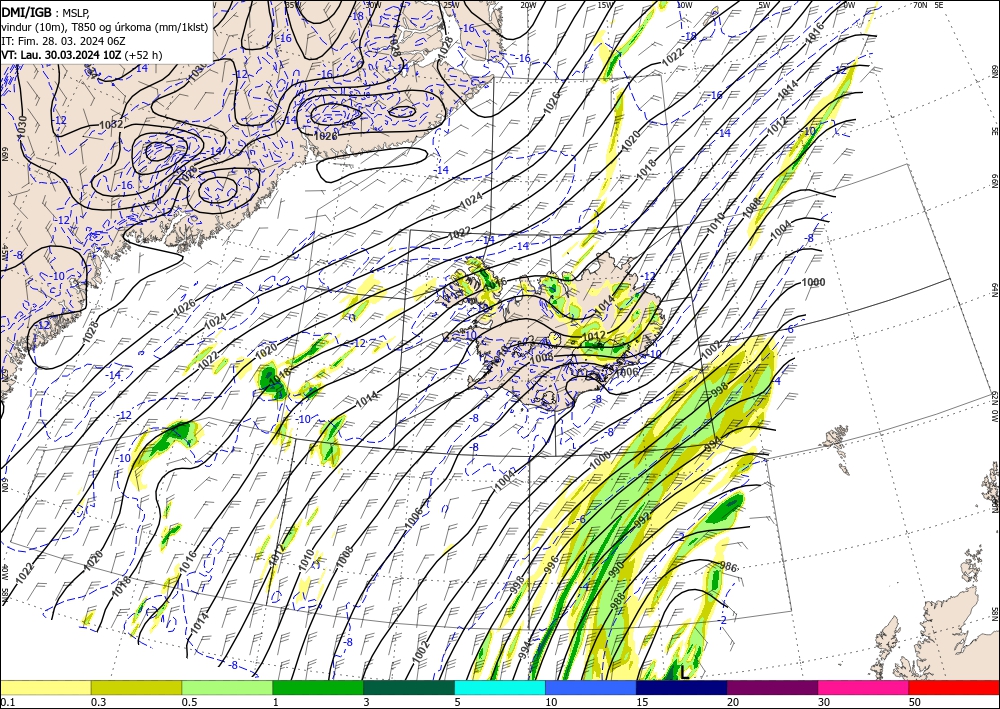Screen dimensions: 1000x709
Task: Click the olive 0.3–0.5 legend color band
Action: 136,687
